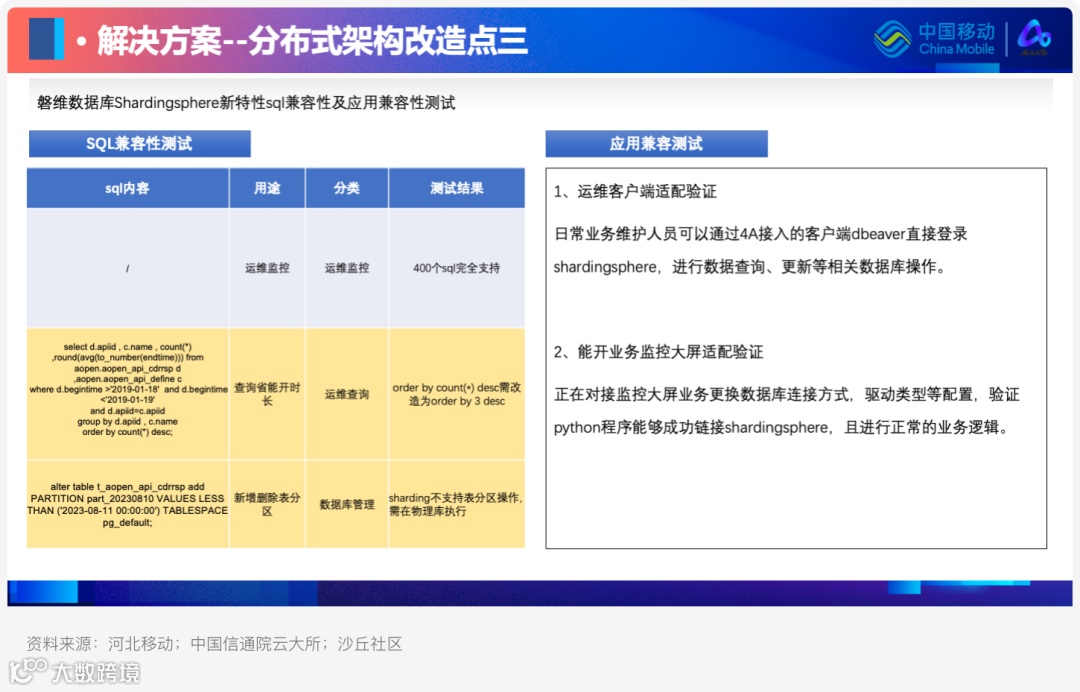Click the purple AAAS logo icon
This screenshot has height=692, width=1080.
tap(1034, 37)
